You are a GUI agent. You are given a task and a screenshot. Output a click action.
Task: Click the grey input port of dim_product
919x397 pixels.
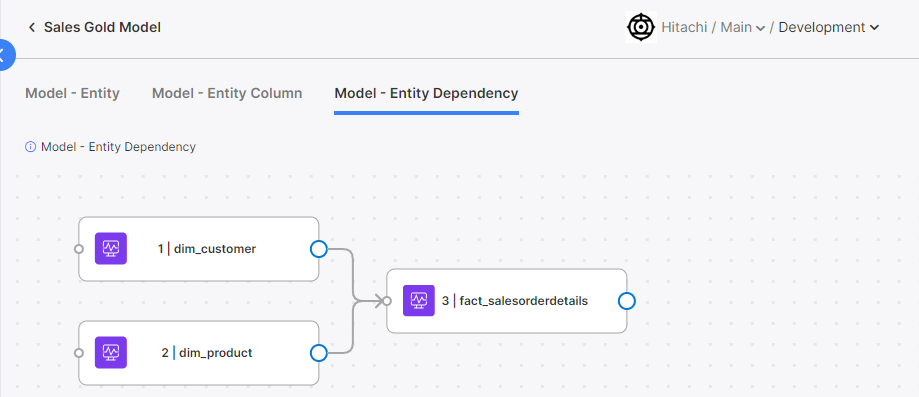pos(79,353)
